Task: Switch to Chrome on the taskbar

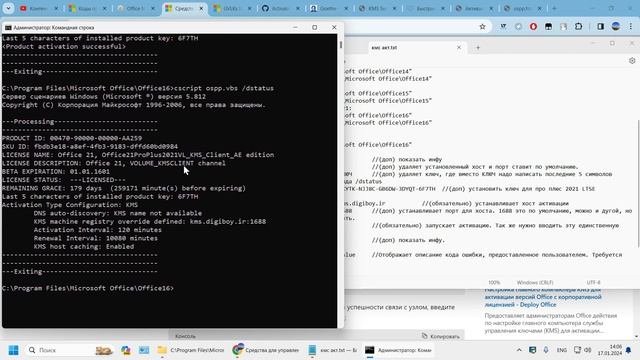Action: [x=266, y=350]
